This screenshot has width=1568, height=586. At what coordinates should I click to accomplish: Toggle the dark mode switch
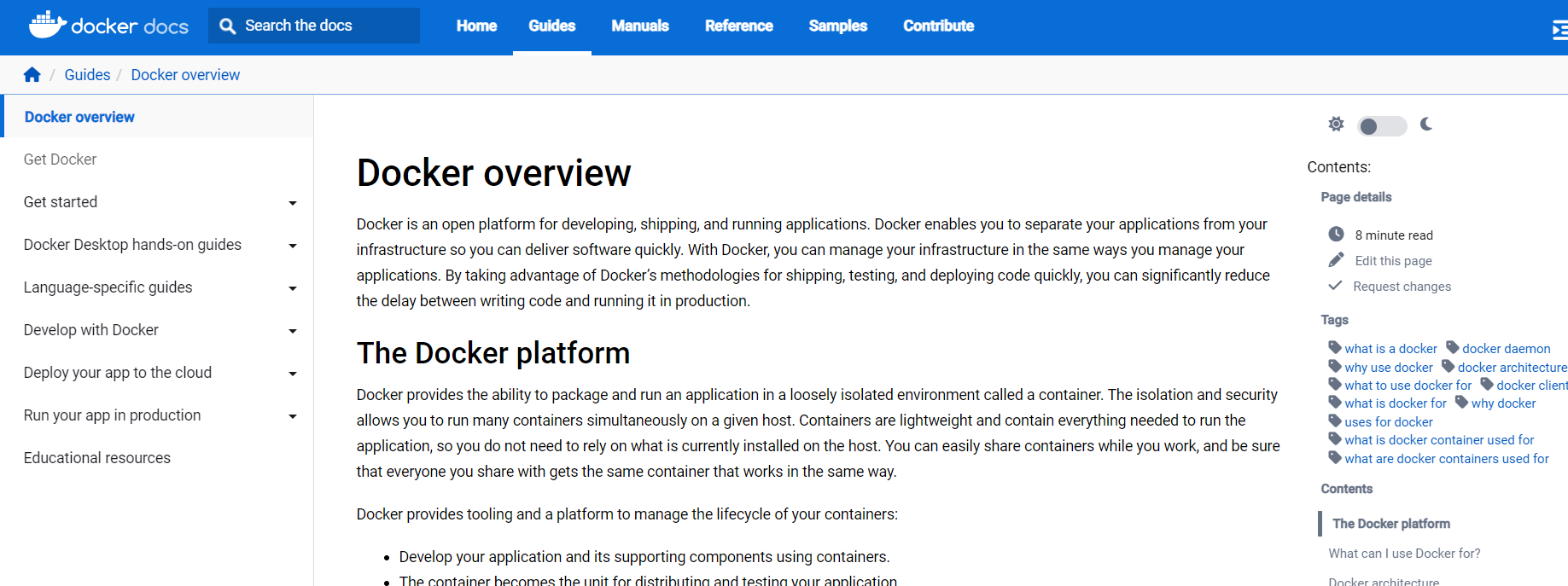tap(1382, 126)
